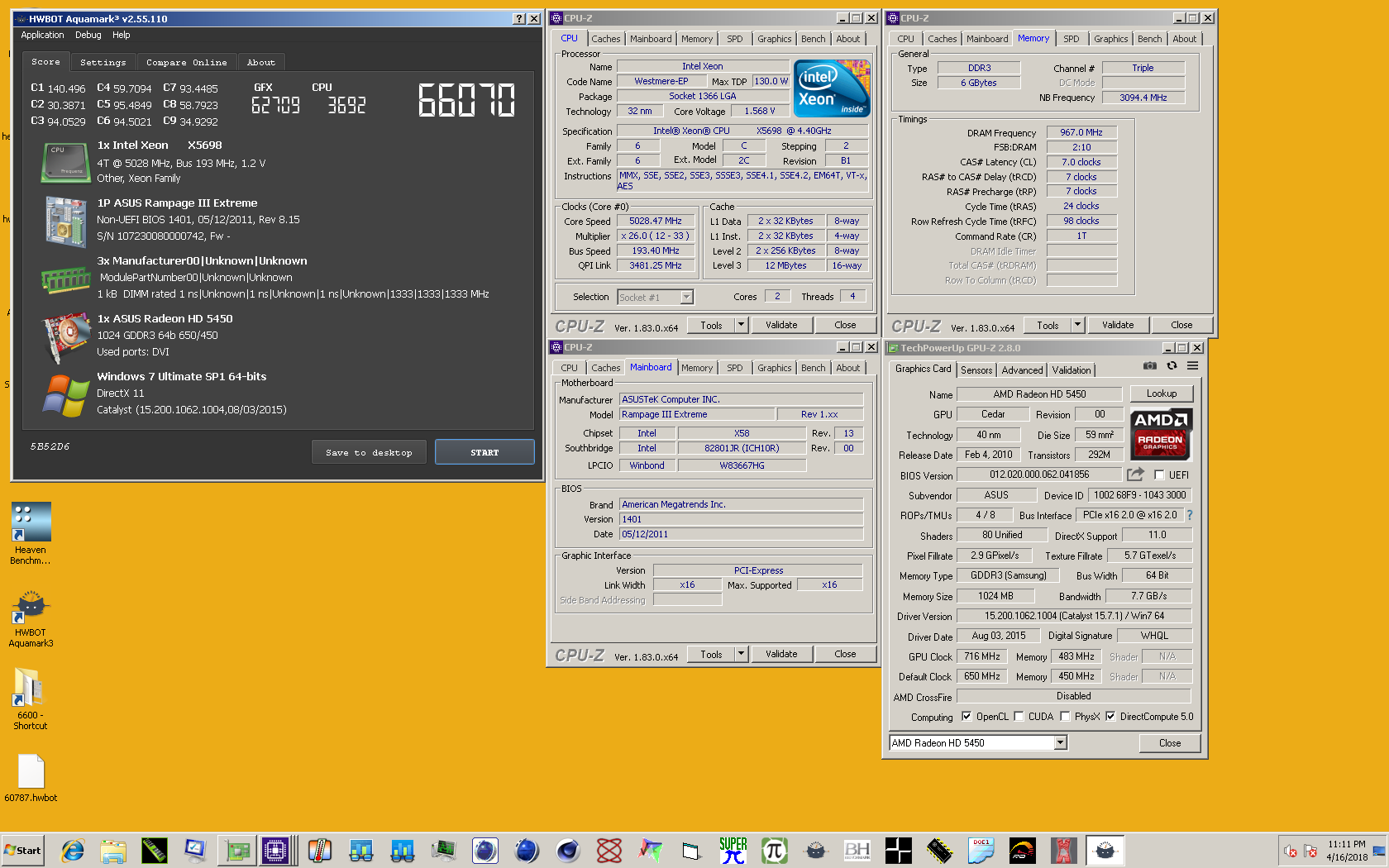The width and height of the screenshot is (1389, 868).
Task: Open the HWBOT Aquamark3 desktop shortcut
Action: [31, 618]
